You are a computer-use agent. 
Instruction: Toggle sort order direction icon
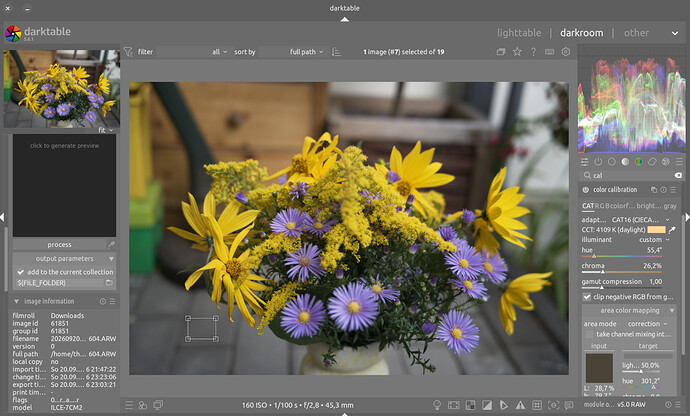pos(336,52)
